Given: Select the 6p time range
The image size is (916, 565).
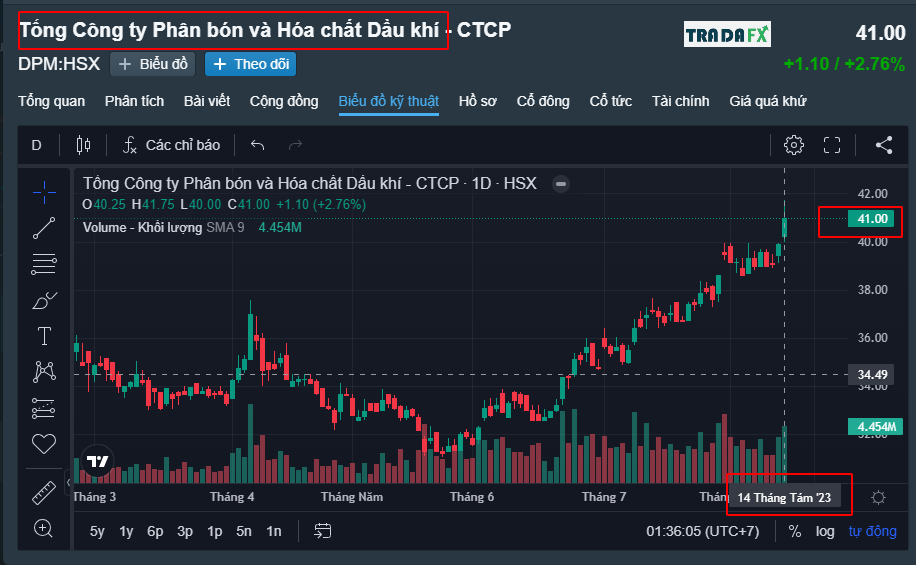Looking at the screenshot, I should tap(155, 531).
